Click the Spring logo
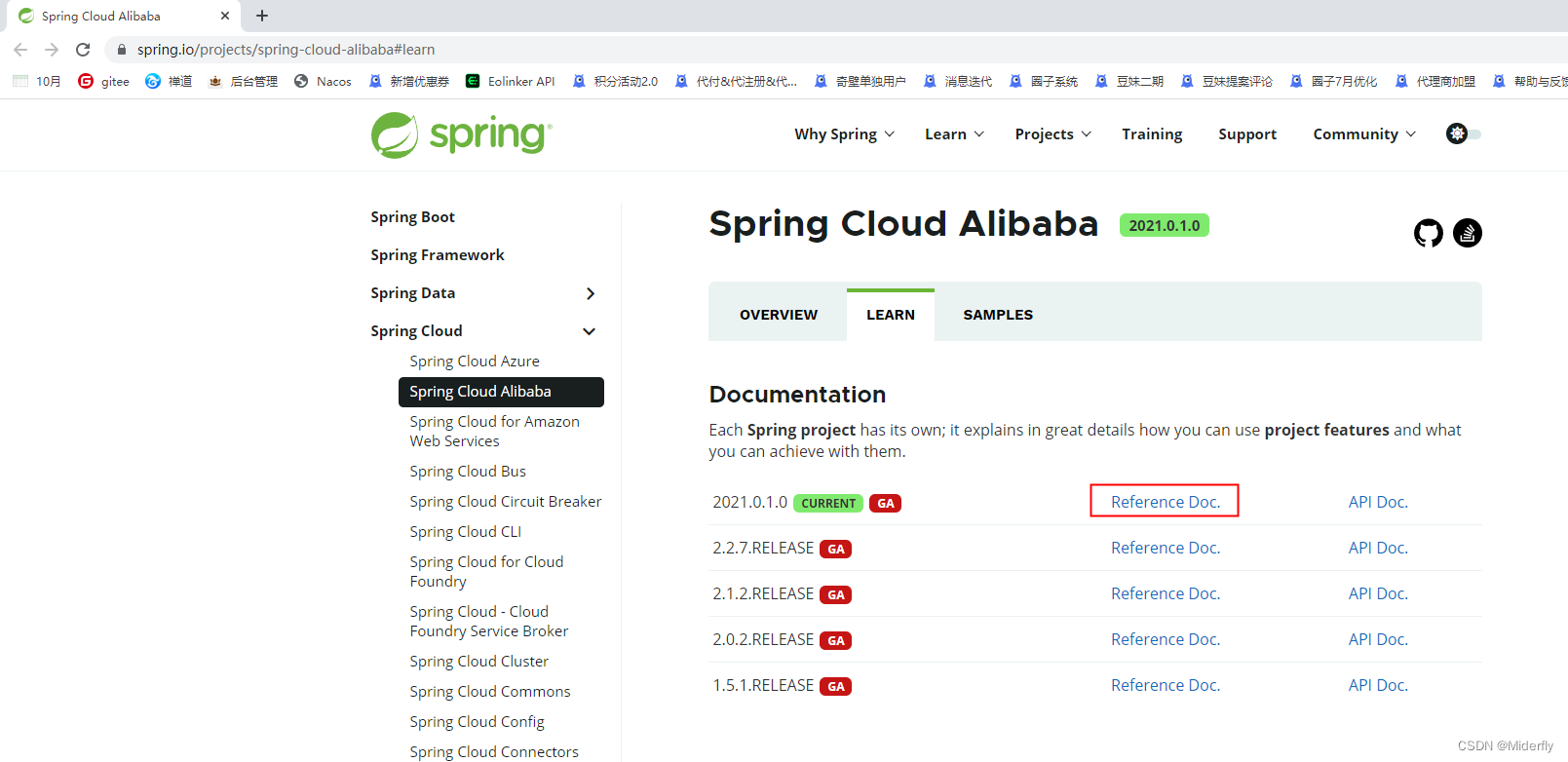Image resolution: width=1568 pixels, height=762 pixels. coord(461,134)
